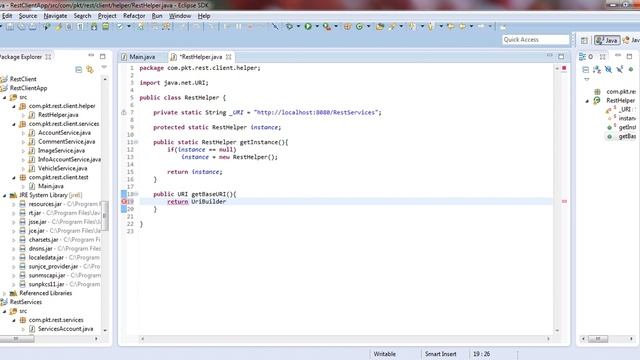This screenshot has height=360, width=640.
Task: Close the RestHelper.java editor tab
Action: pos(229,57)
